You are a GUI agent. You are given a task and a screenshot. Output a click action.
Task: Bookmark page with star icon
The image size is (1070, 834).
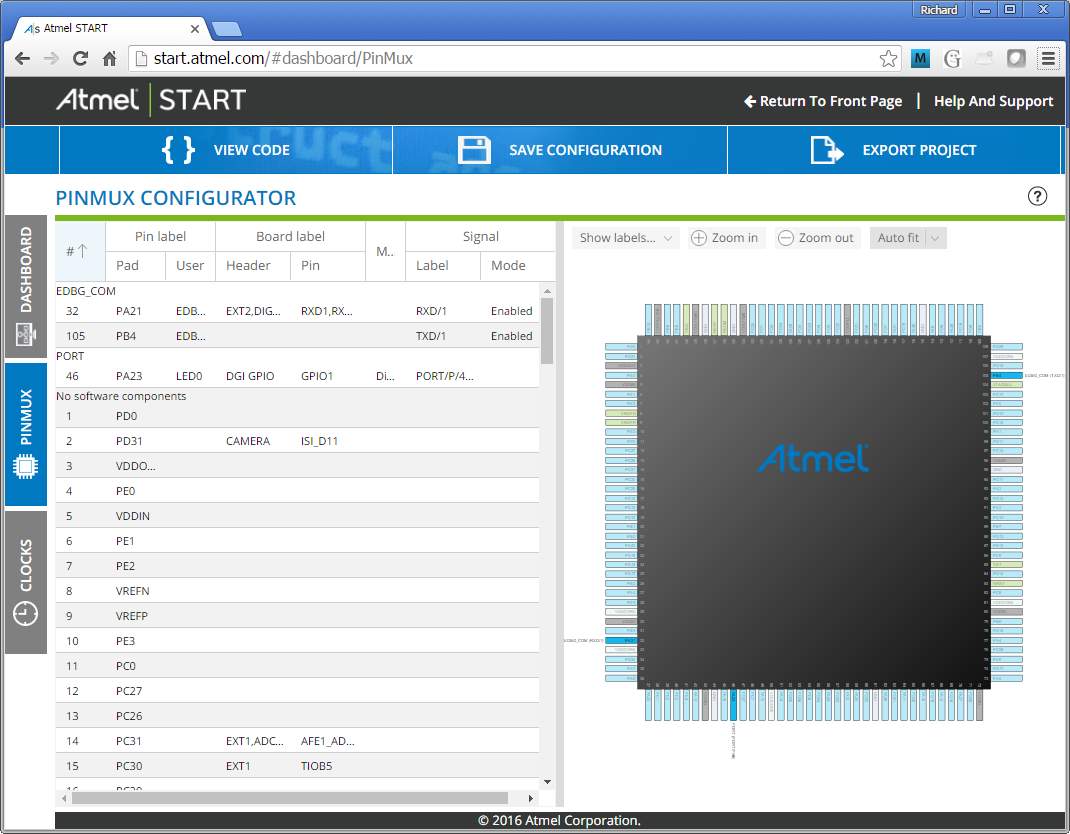(x=888, y=59)
